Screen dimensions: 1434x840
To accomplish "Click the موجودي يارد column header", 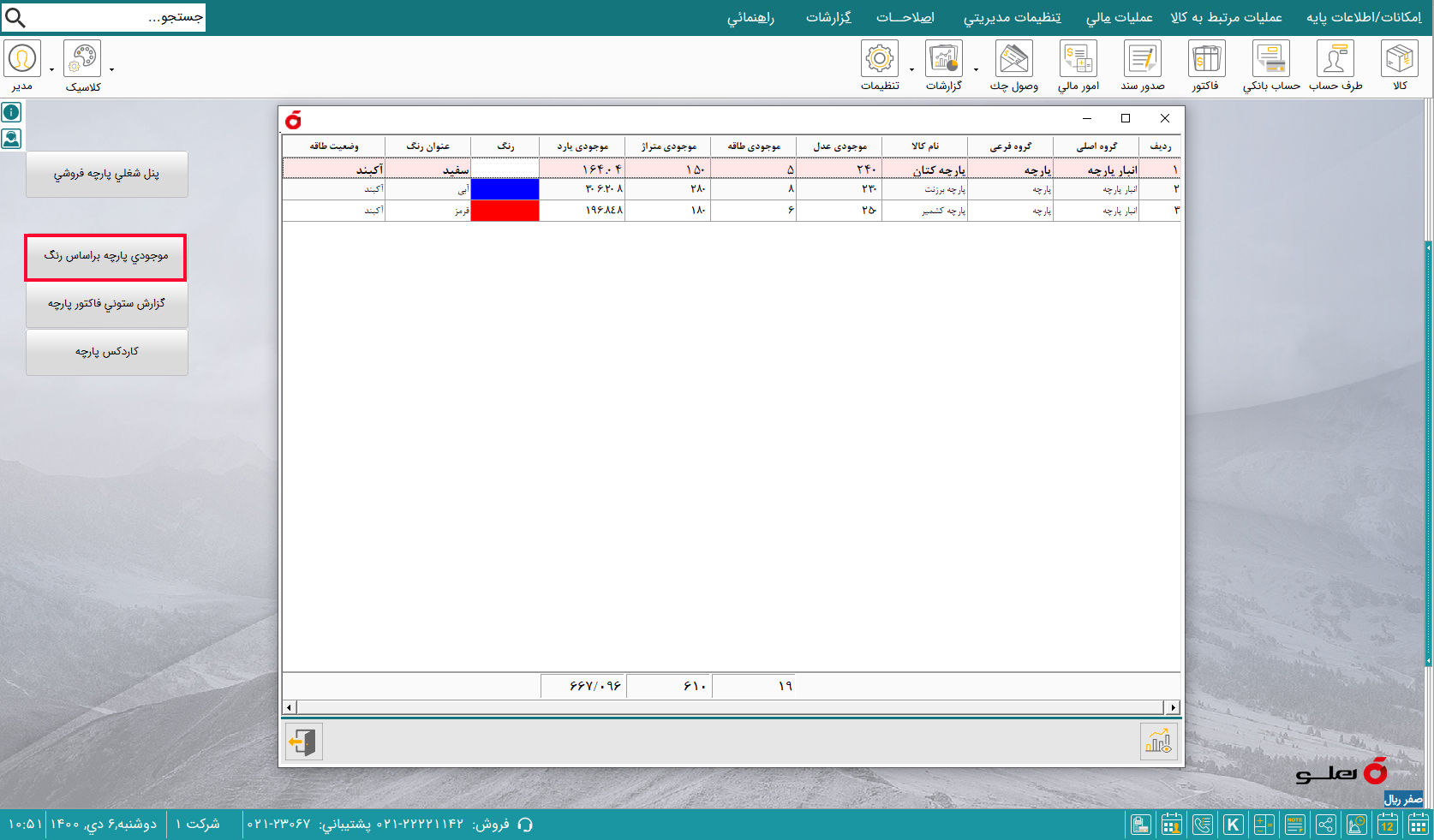I will (x=582, y=146).
